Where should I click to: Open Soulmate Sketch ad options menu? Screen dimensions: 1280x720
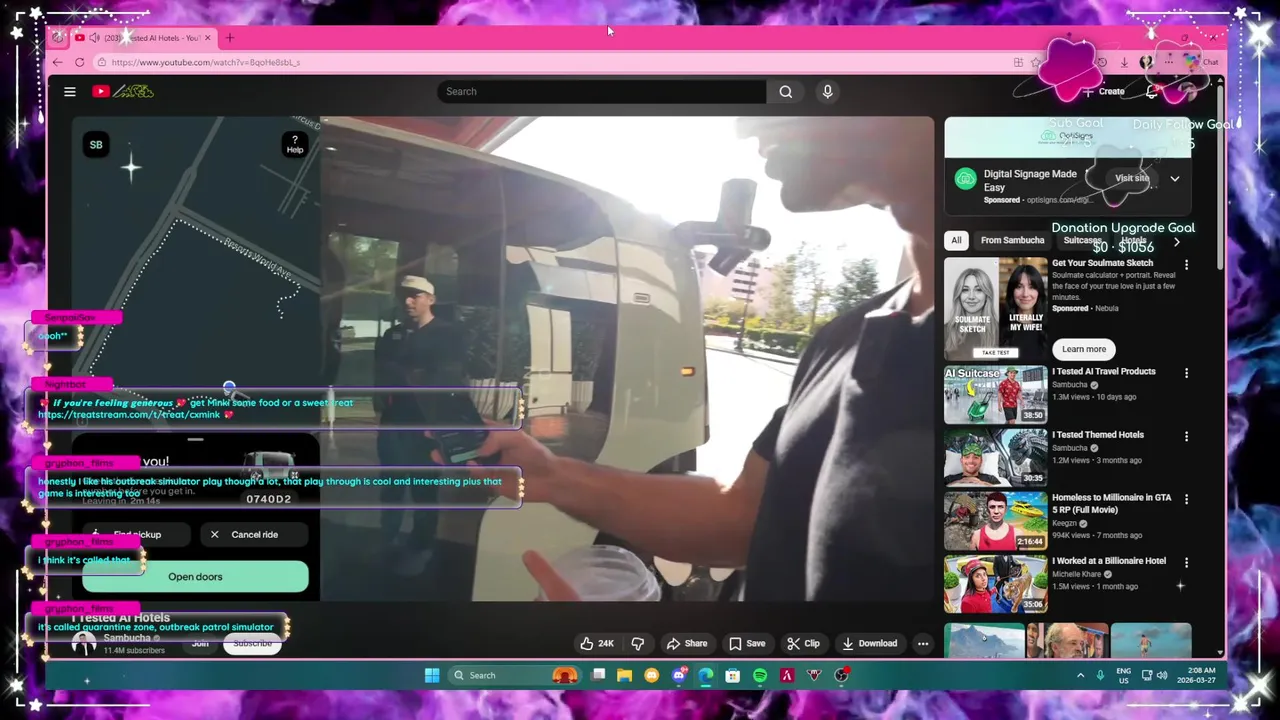[x=1187, y=265]
